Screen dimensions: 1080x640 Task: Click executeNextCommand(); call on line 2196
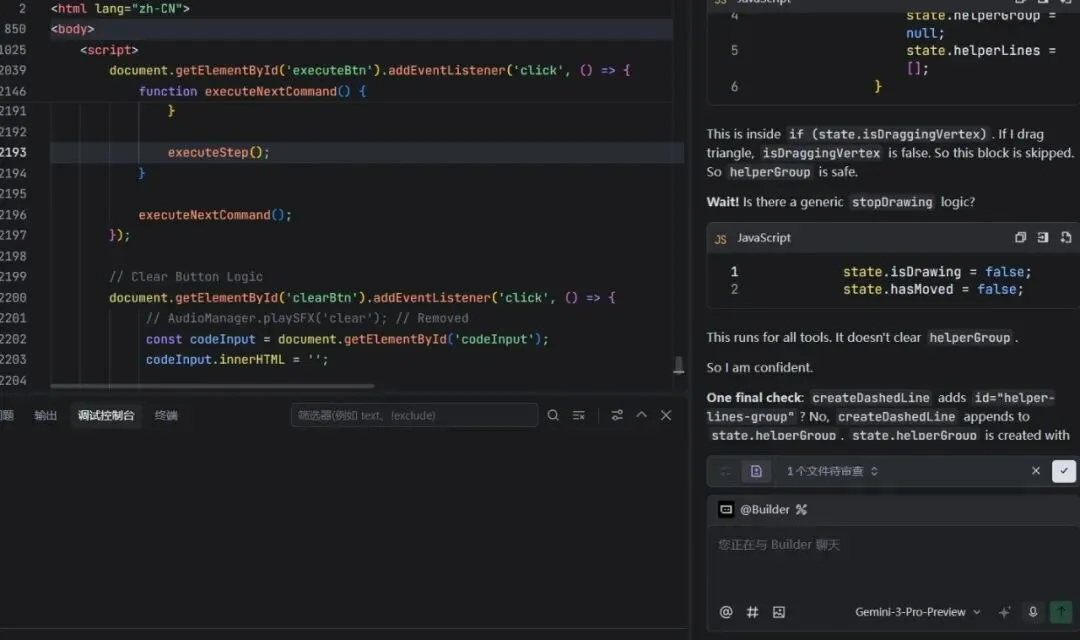click(215, 215)
